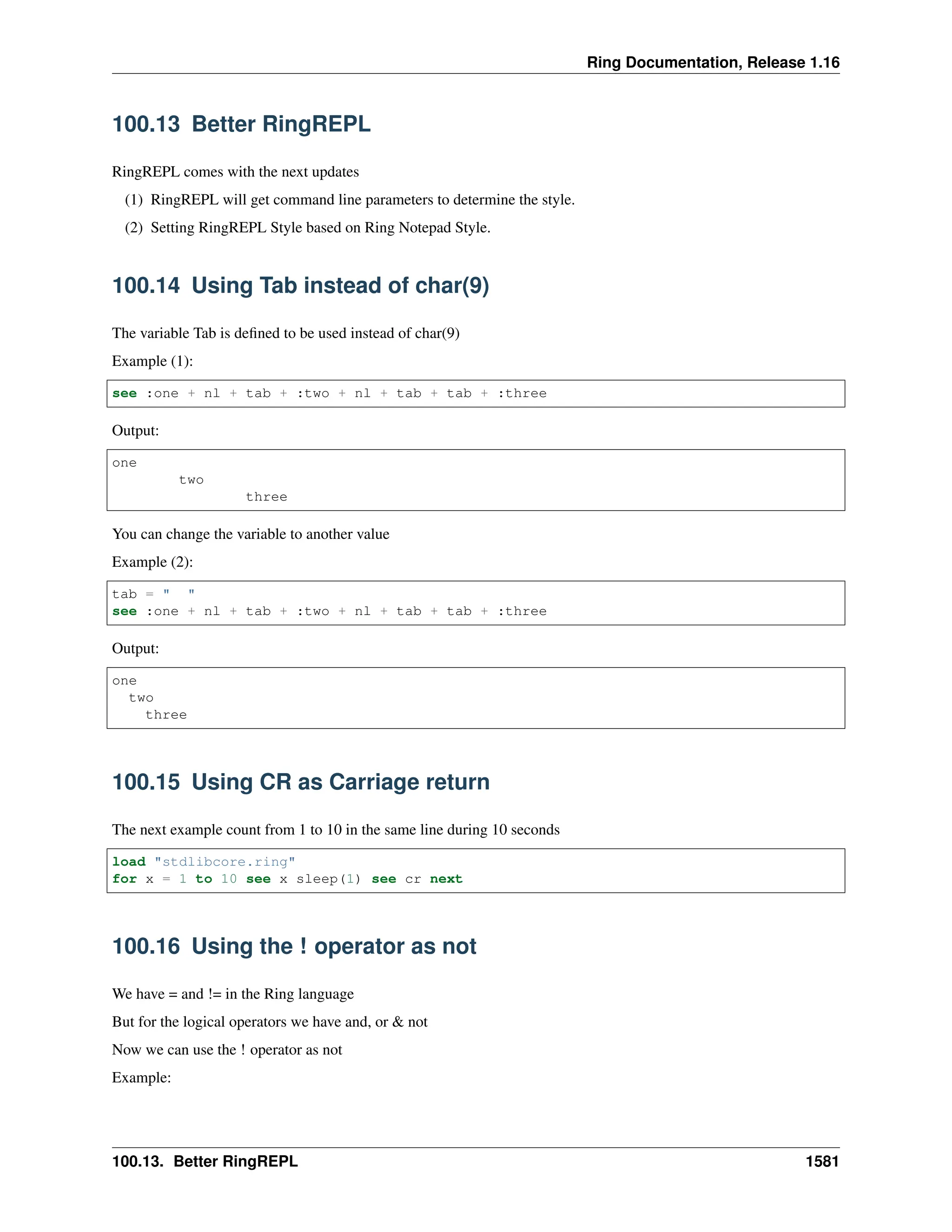Image resolution: width=952 pixels, height=1232 pixels.
Task: Click the "Ring Documentation, Release 1.16" page header
Action: 713,62
